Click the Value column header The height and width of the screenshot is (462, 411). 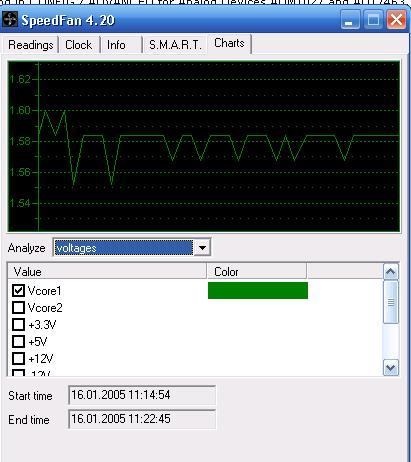(x=107, y=271)
